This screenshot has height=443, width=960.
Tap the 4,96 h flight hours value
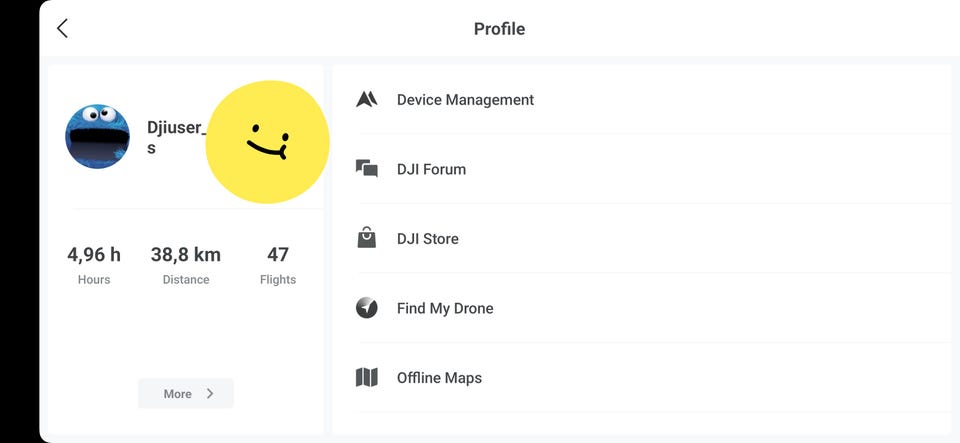(x=94, y=255)
